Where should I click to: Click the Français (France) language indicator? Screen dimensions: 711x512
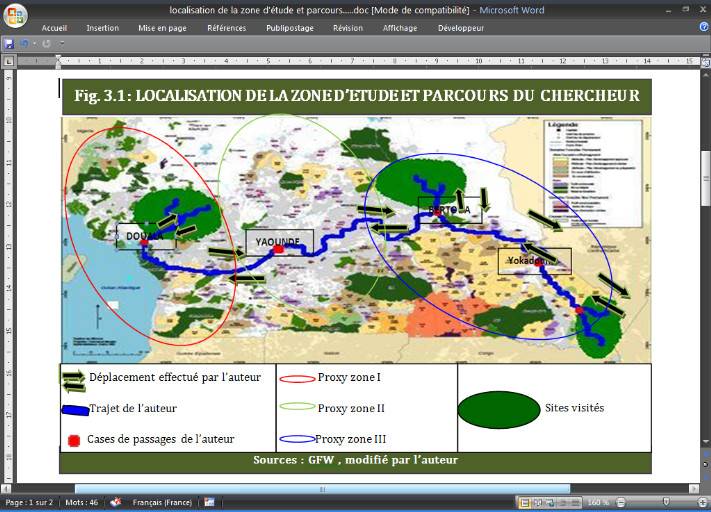163,502
